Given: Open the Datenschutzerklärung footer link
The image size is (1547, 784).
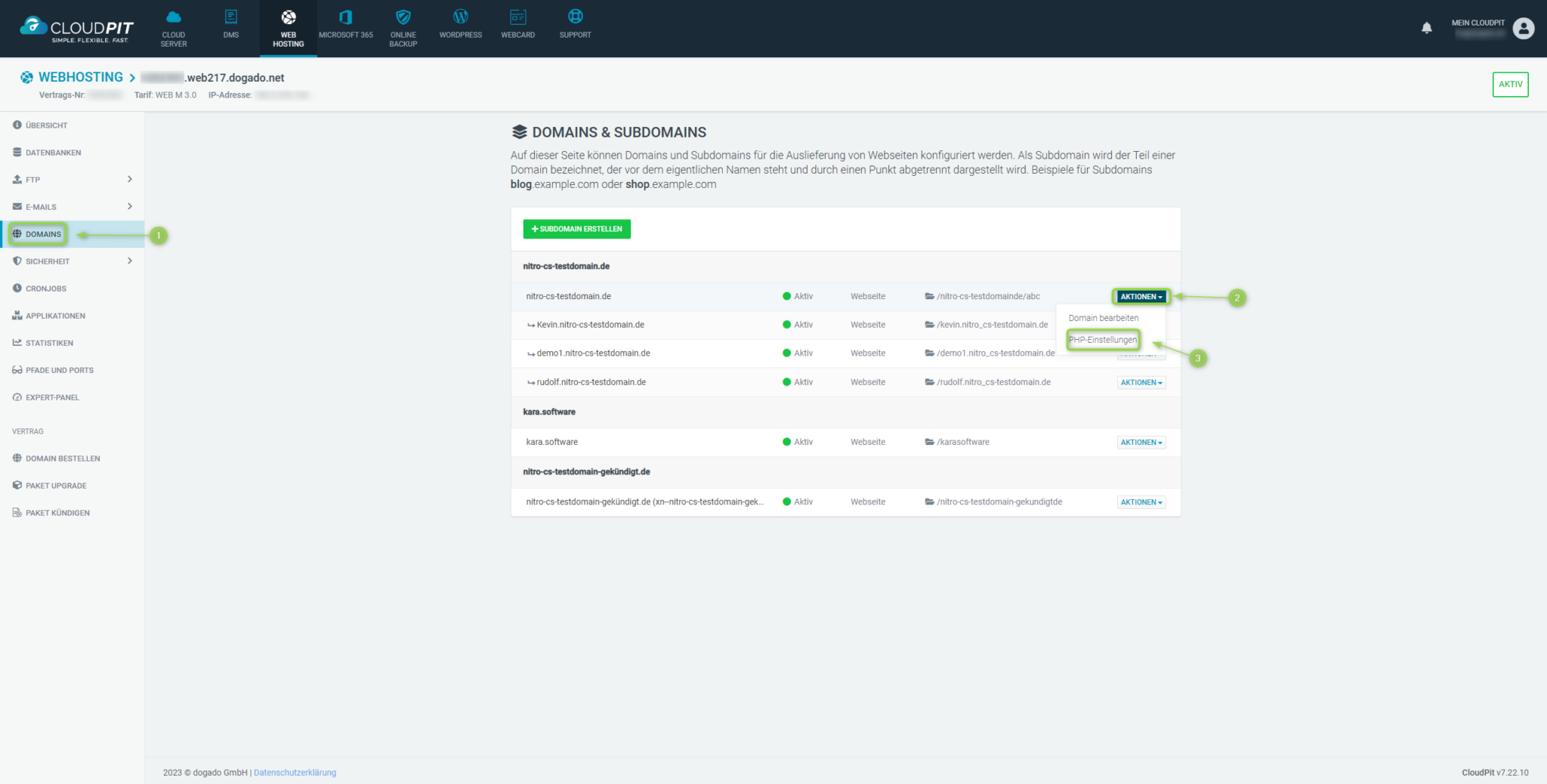Looking at the screenshot, I should [295, 773].
